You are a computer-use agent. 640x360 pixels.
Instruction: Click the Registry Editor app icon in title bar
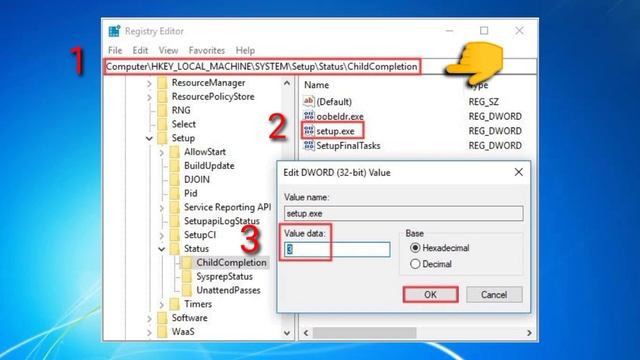click(x=115, y=31)
